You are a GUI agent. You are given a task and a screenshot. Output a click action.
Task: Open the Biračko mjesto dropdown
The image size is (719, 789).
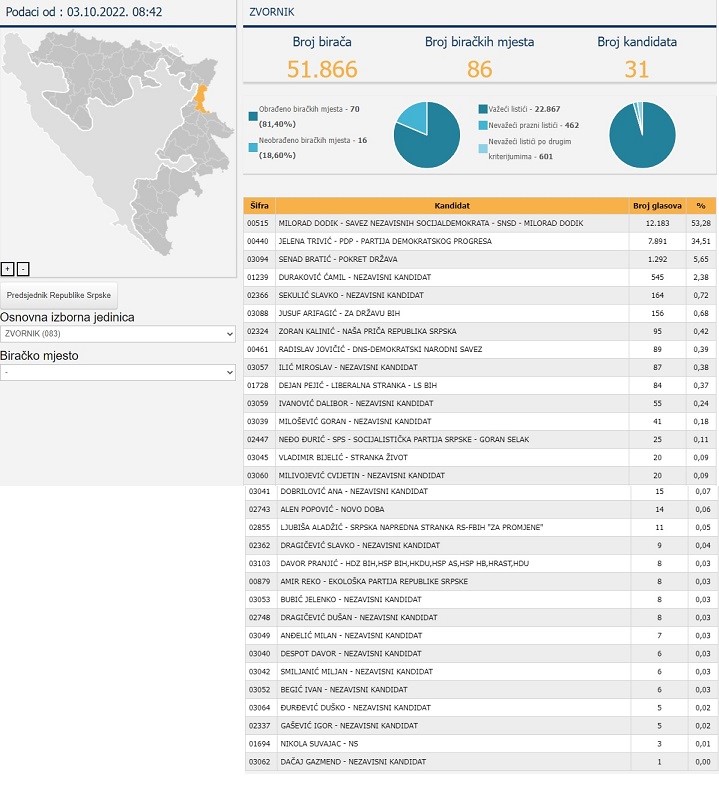(118, 372)
